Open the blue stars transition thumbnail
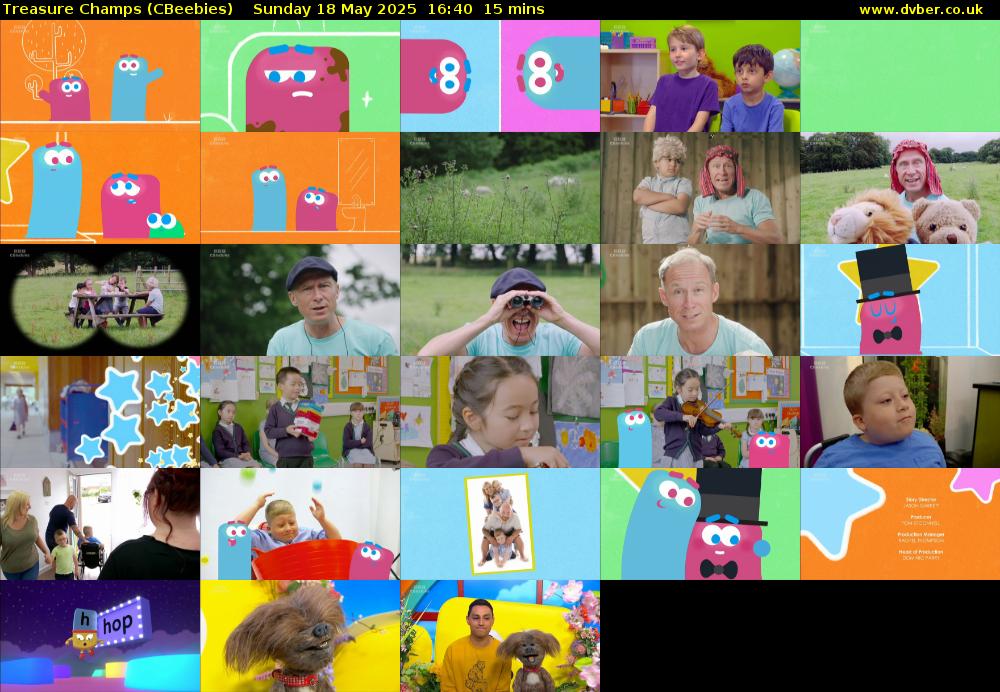Viewport: 1000px width, 692px height. tap(100, 412)
